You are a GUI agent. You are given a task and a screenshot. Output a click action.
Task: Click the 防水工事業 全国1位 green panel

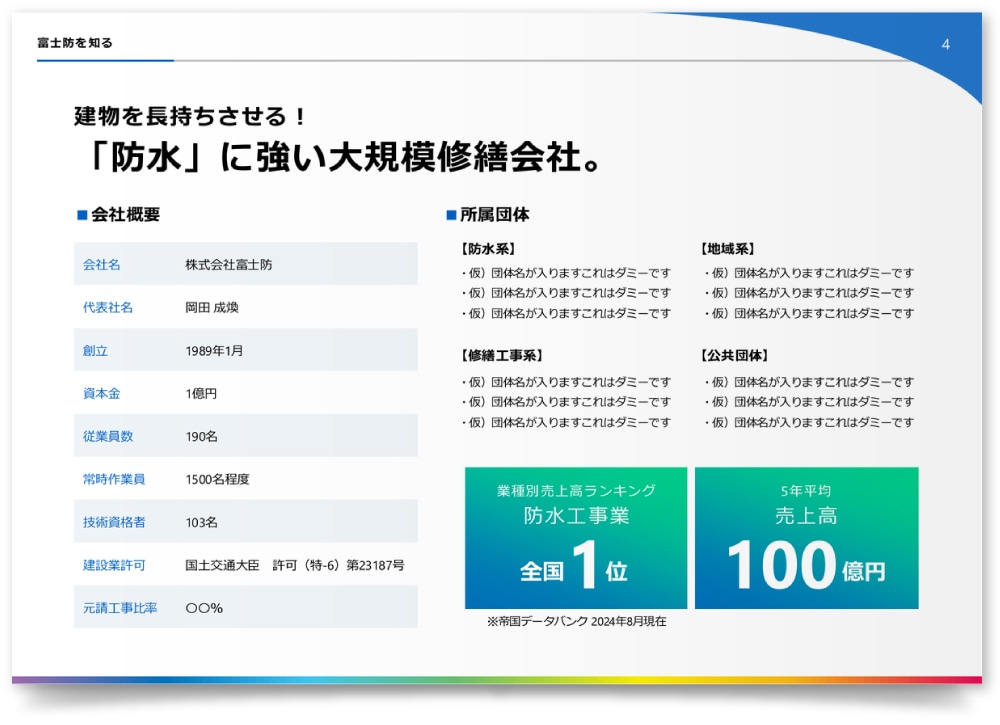tap(576, 538)
